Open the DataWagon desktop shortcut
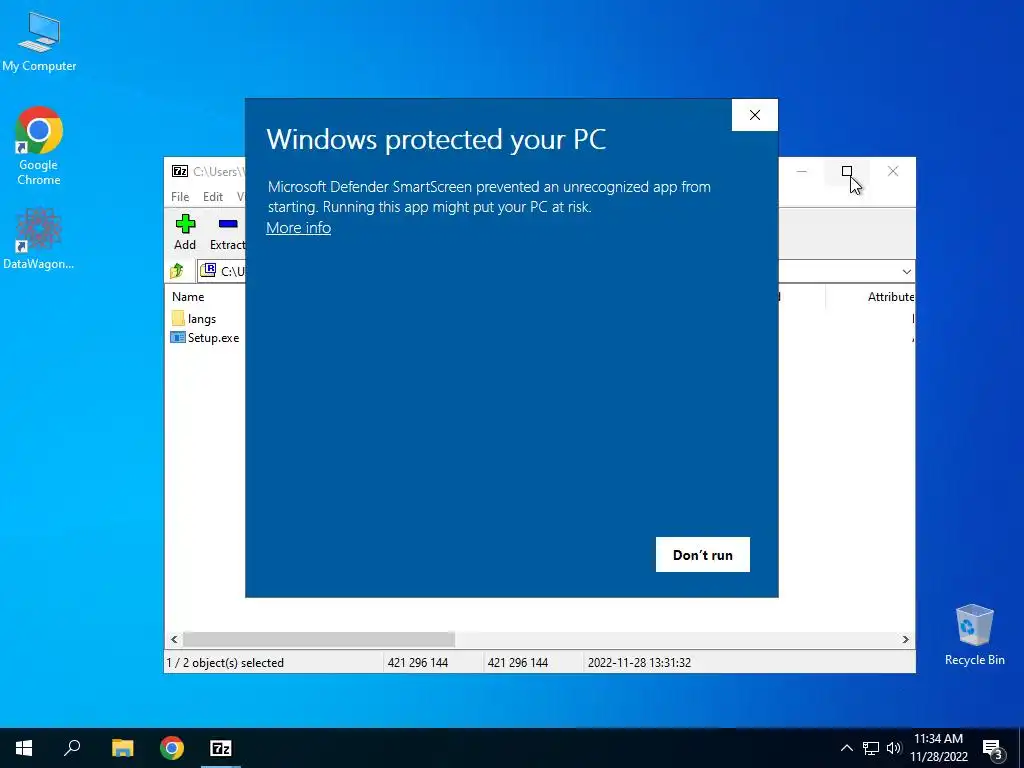 [39, 238]
